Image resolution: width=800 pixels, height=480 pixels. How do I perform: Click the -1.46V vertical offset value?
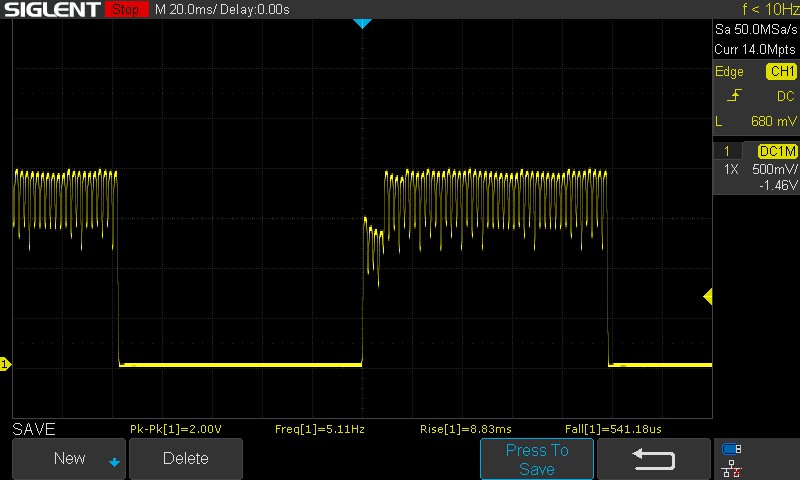click(778, 185)
